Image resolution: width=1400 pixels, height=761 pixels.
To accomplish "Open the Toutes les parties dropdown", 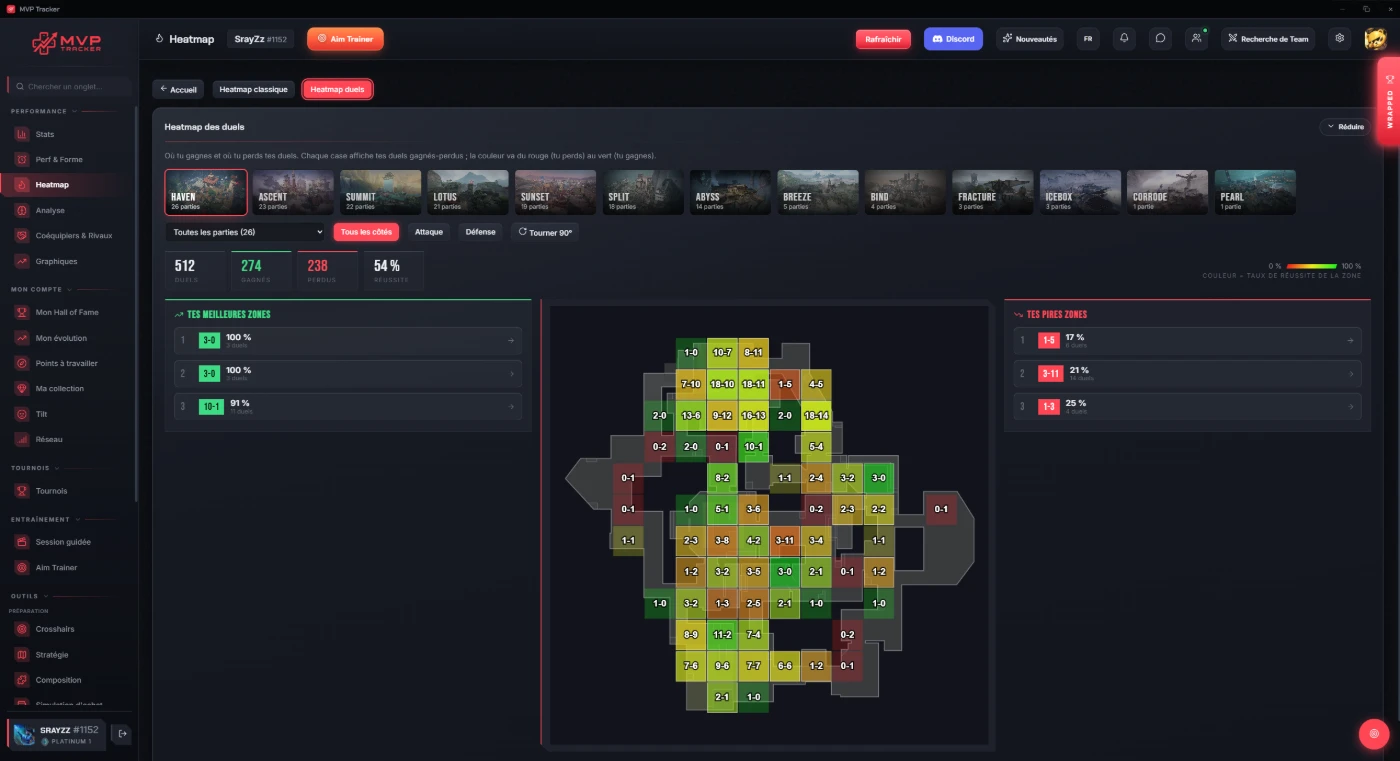I will point(244,232).
